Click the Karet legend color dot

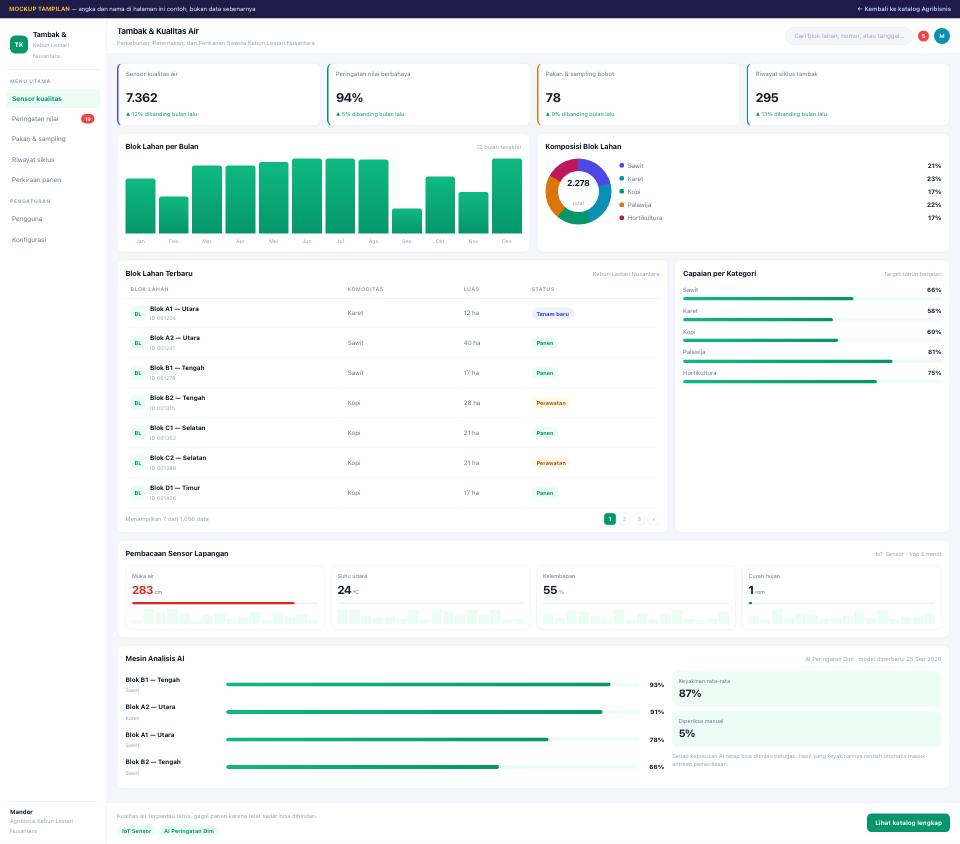pyautogui.click(x=621, y=179)
